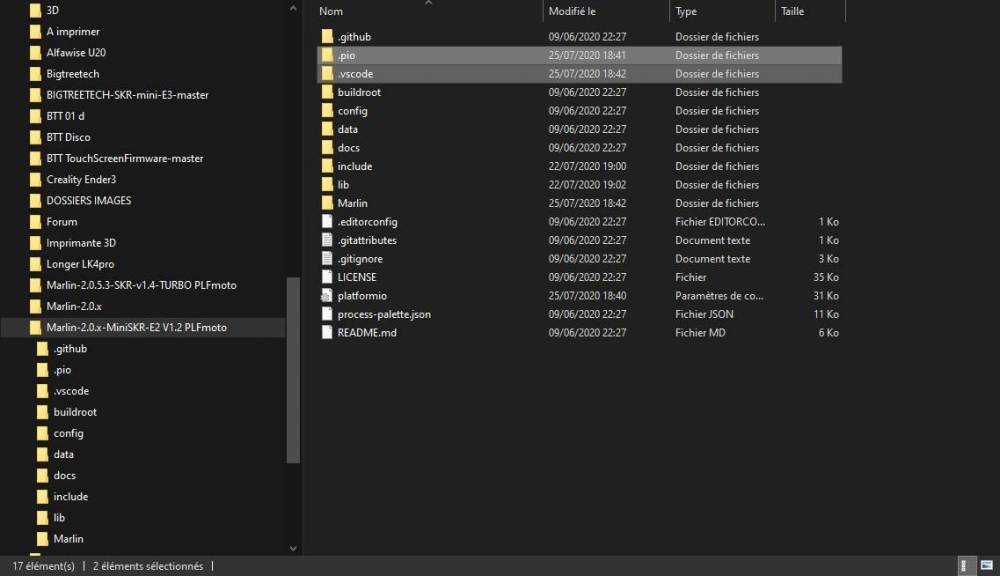Select Imprimante 3D tree folder
1000x576 pixels.
click(81, 242)
